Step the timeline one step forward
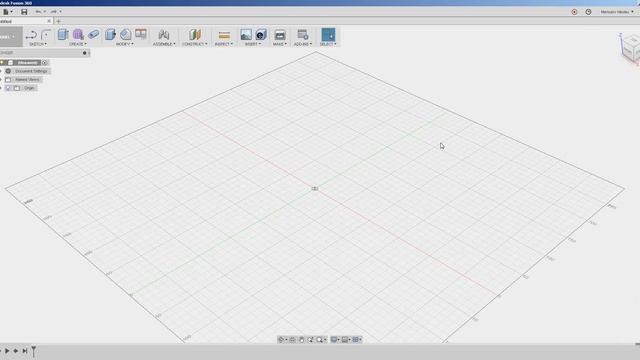The width and height of the screenshot is (640, 360). [16, 351]
